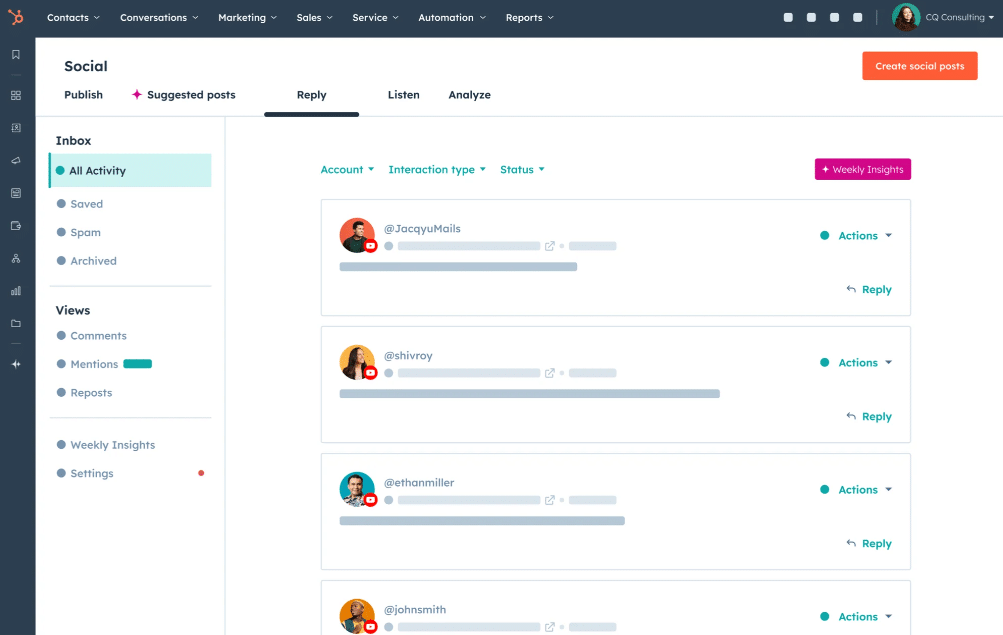The width and height of the screenshot is (1003, 635).
Task: Open the Account filter dropdown
Action: 347,169
